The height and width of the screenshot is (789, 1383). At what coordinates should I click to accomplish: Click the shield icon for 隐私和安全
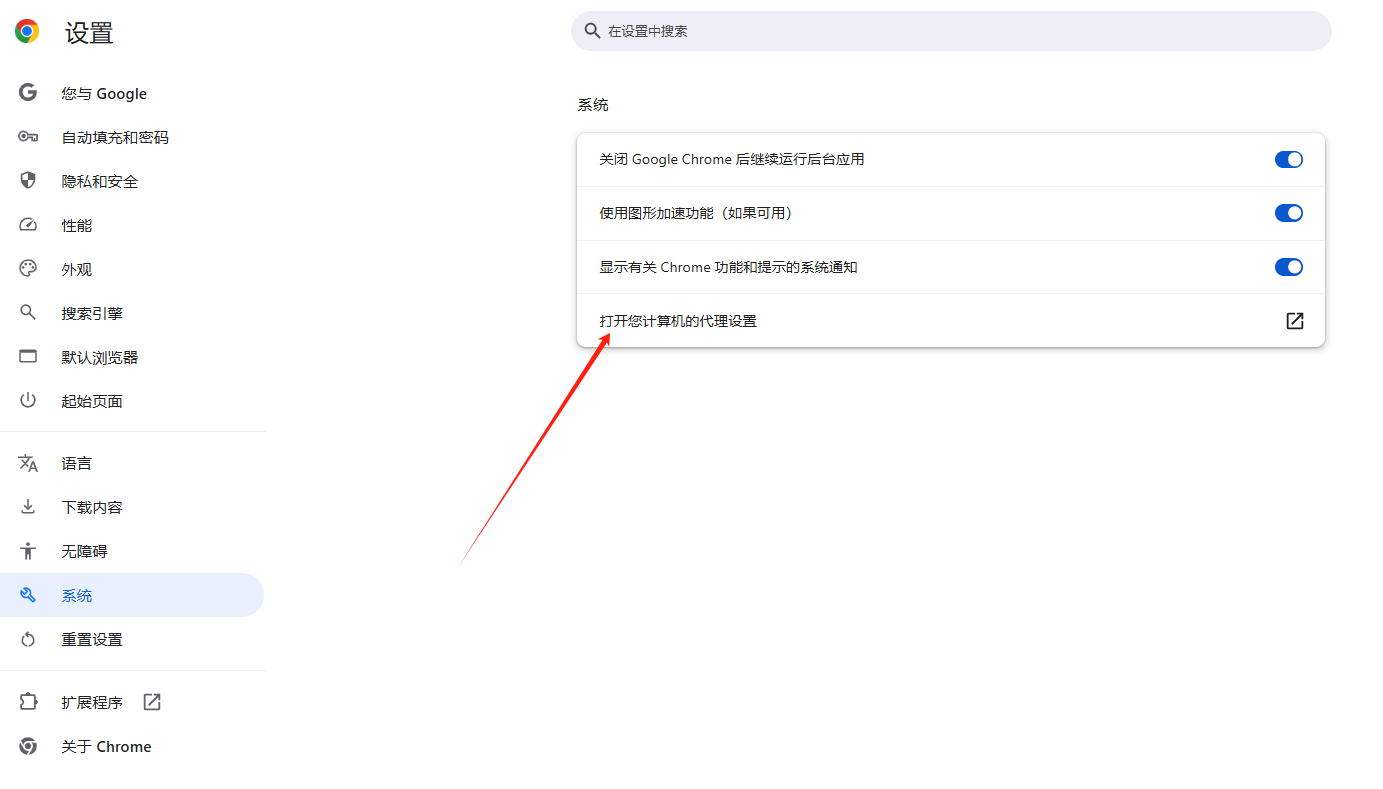[28, 181]
